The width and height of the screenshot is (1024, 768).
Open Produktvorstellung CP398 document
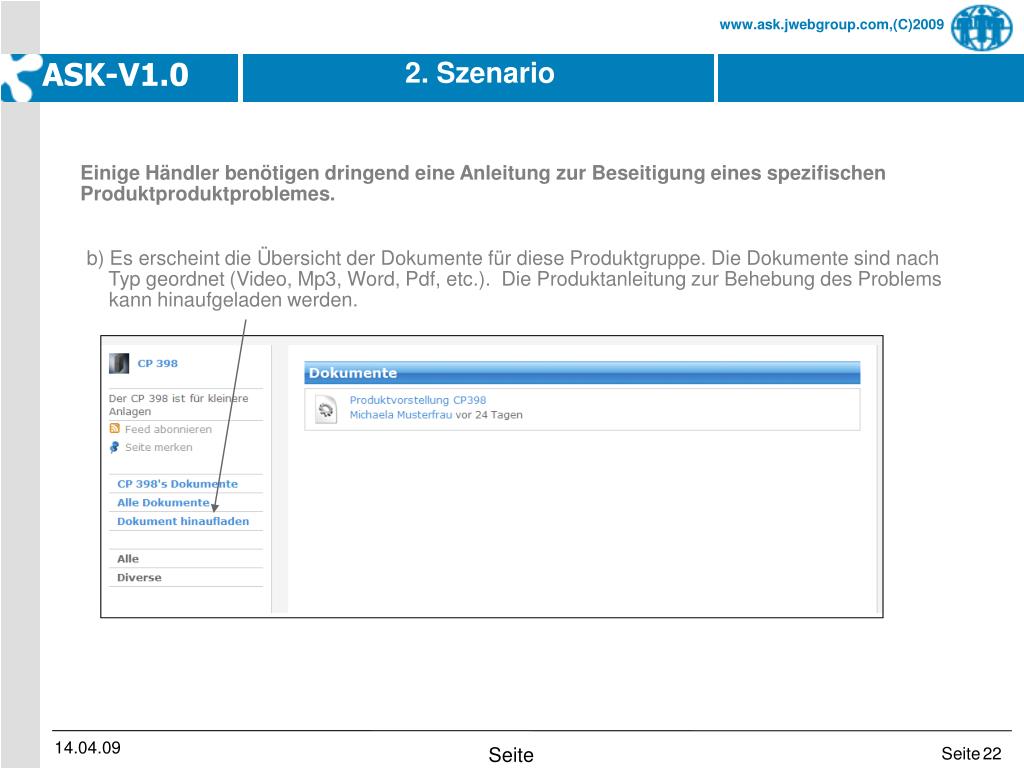tap(418, 400)
